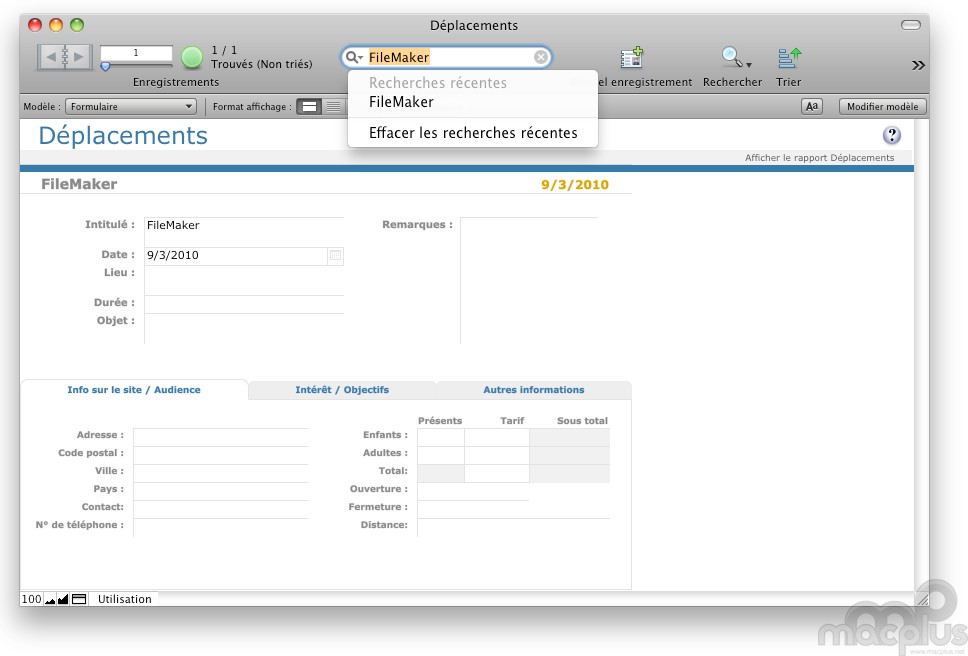Click the record number field
Screen dimensions: 968x656
click(136, 53)
